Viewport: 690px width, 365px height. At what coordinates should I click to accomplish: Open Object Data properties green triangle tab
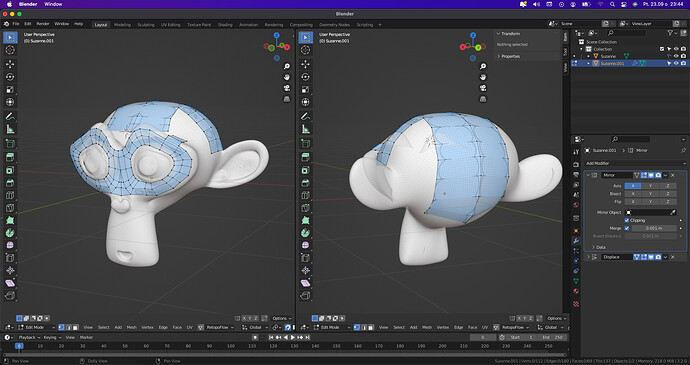(576, 280)
